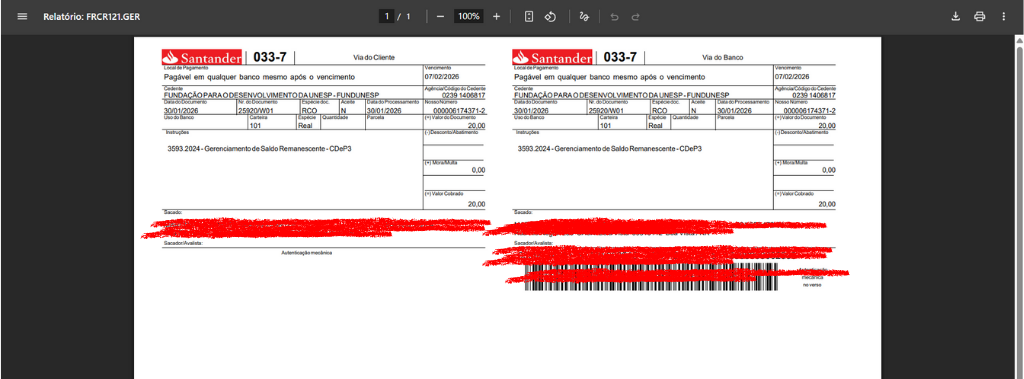
Task: Click Mora/Multa value 0,00 in bank copy
Action: point(829,169)
